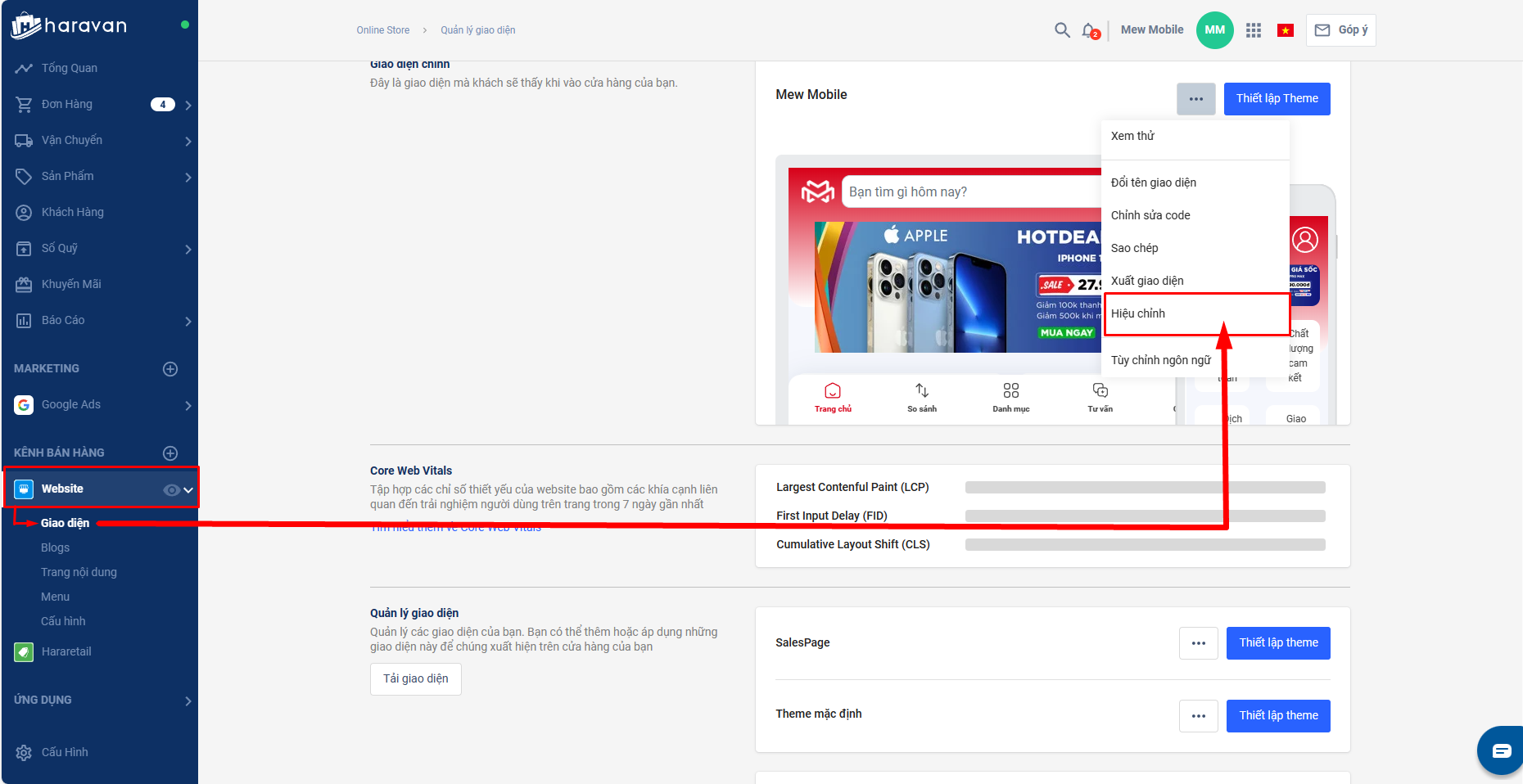Click the Haravan logo

[70, 25]
